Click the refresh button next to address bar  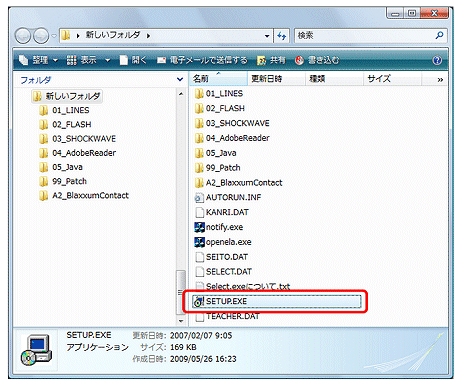[282, 36]
